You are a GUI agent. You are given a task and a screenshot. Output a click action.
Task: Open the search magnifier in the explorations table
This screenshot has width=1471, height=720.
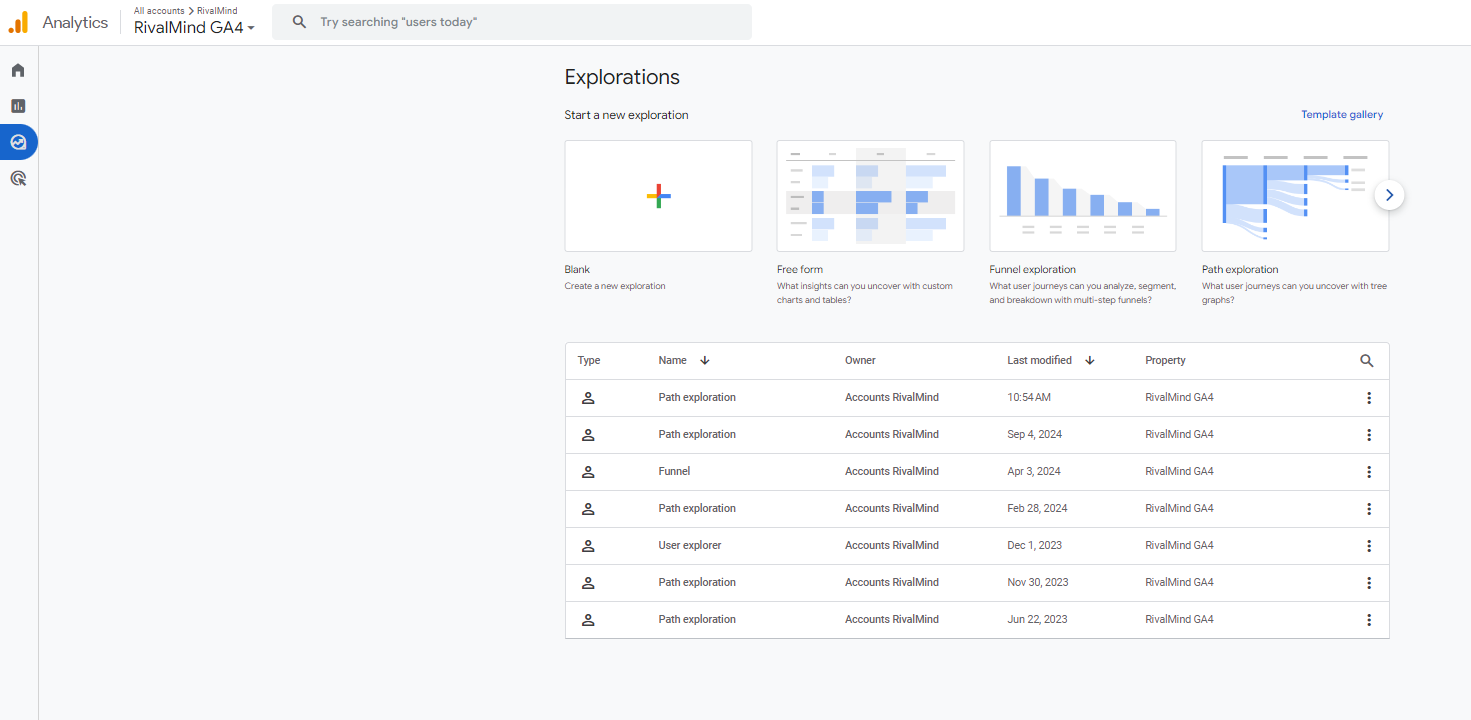pos(1366,359)
